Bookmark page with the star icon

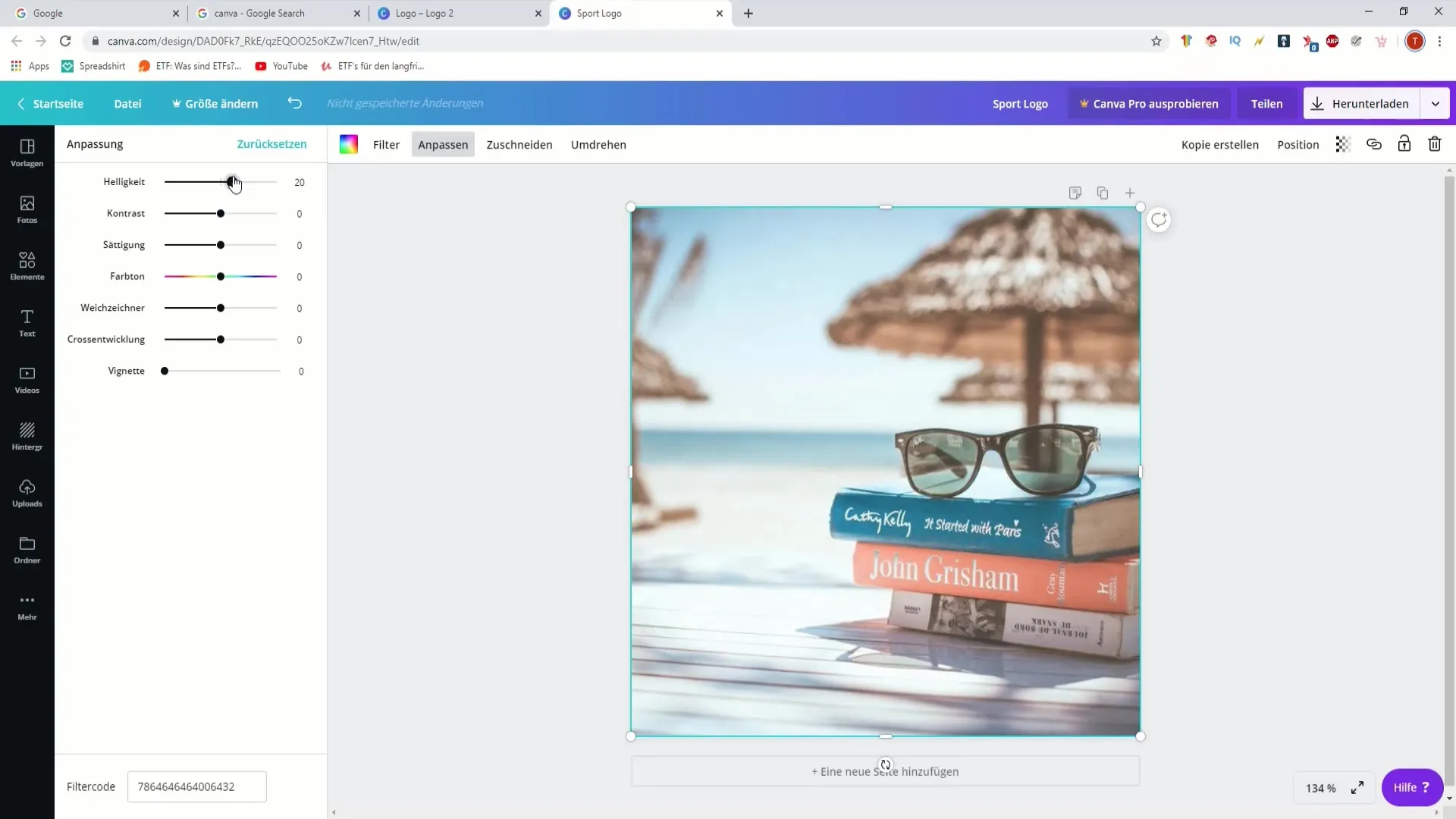1156,41
